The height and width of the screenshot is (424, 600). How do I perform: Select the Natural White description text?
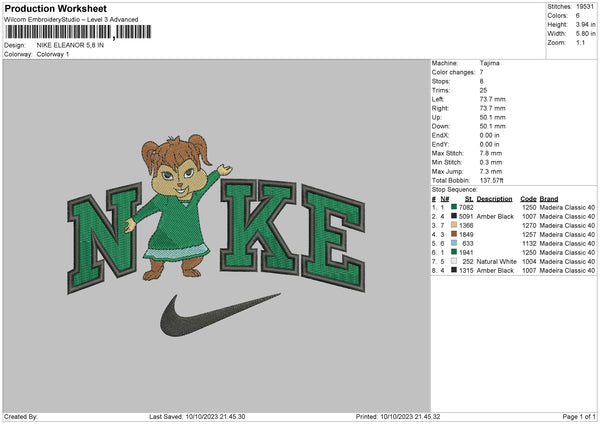point(496,261)
